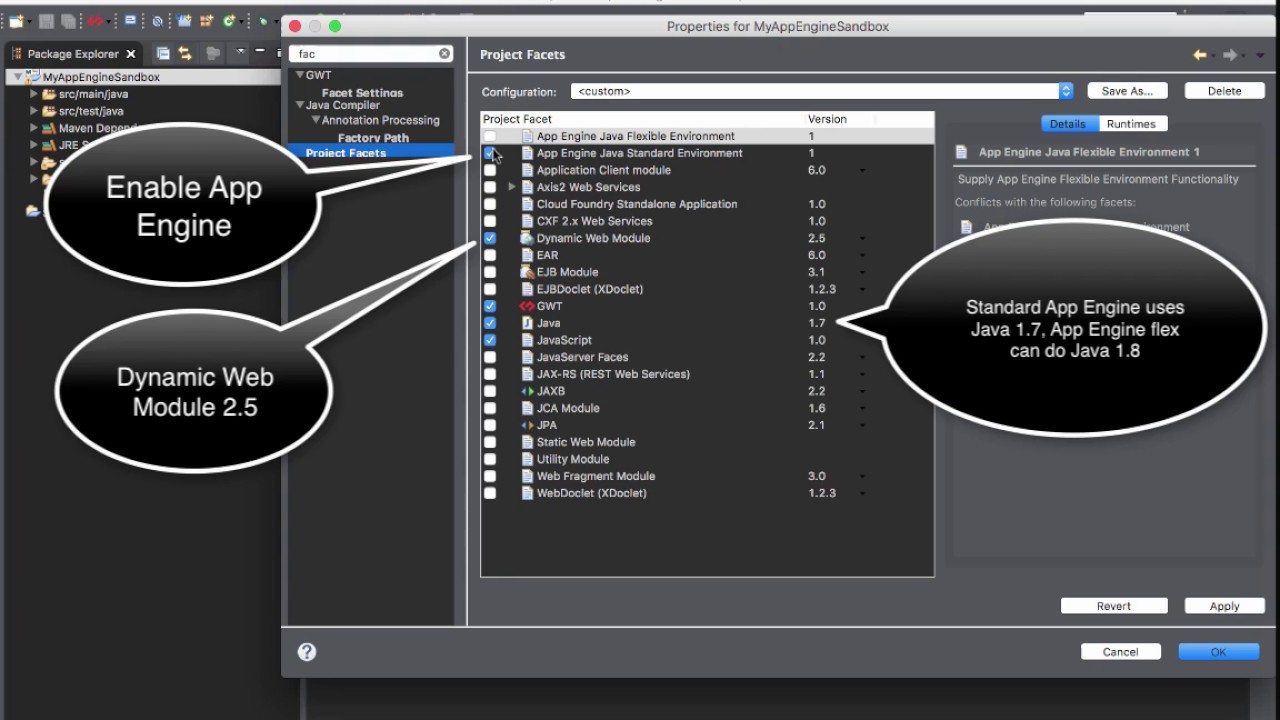Click the Save As... button
This screenshot has height=720, width=1280.
(1127, 91)
